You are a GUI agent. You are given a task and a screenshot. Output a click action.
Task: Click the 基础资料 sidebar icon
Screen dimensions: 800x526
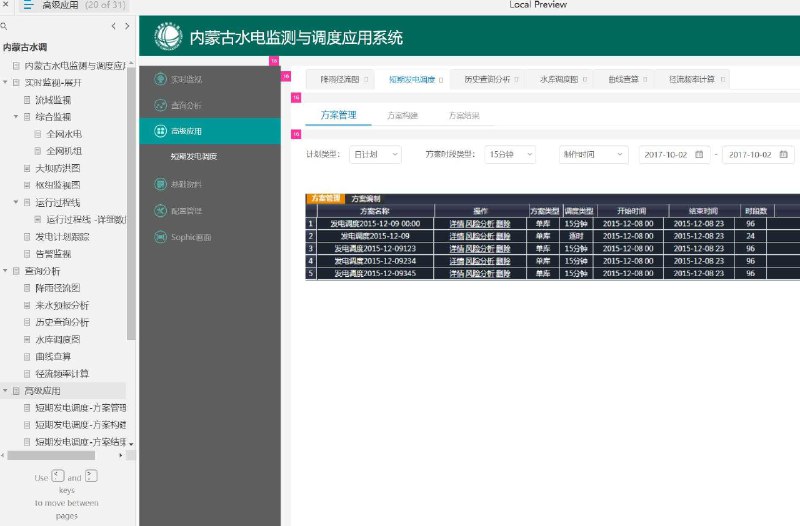[x=160, y=184]
